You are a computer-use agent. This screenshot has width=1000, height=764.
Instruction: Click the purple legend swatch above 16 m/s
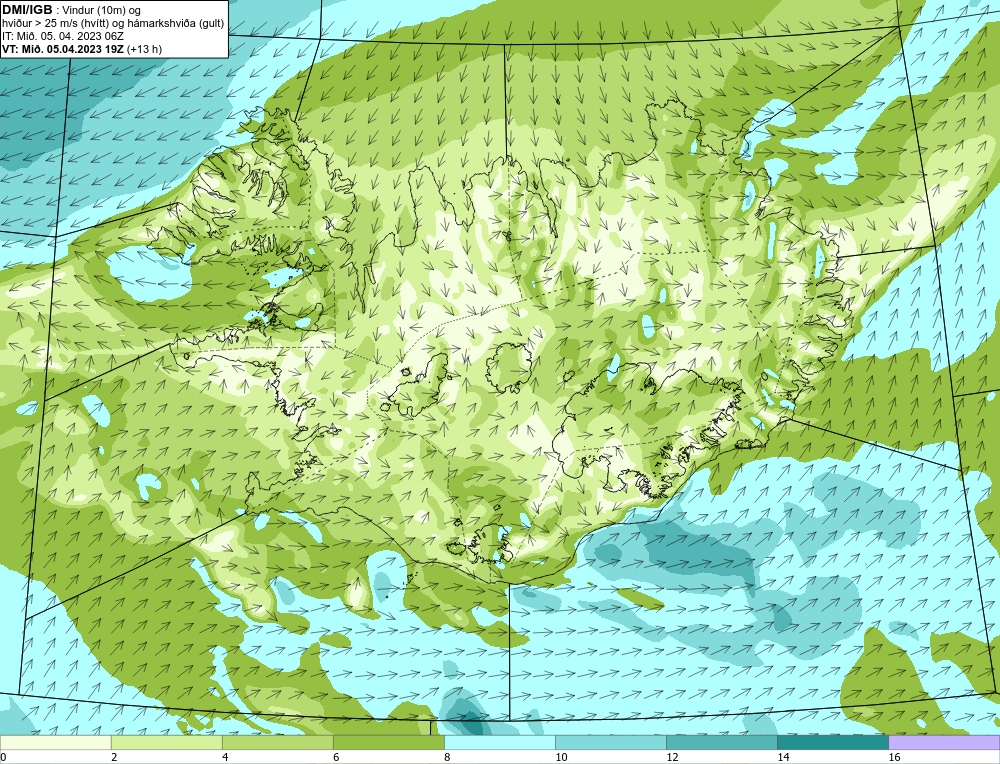pyautogui.click(x=944, y=742)
